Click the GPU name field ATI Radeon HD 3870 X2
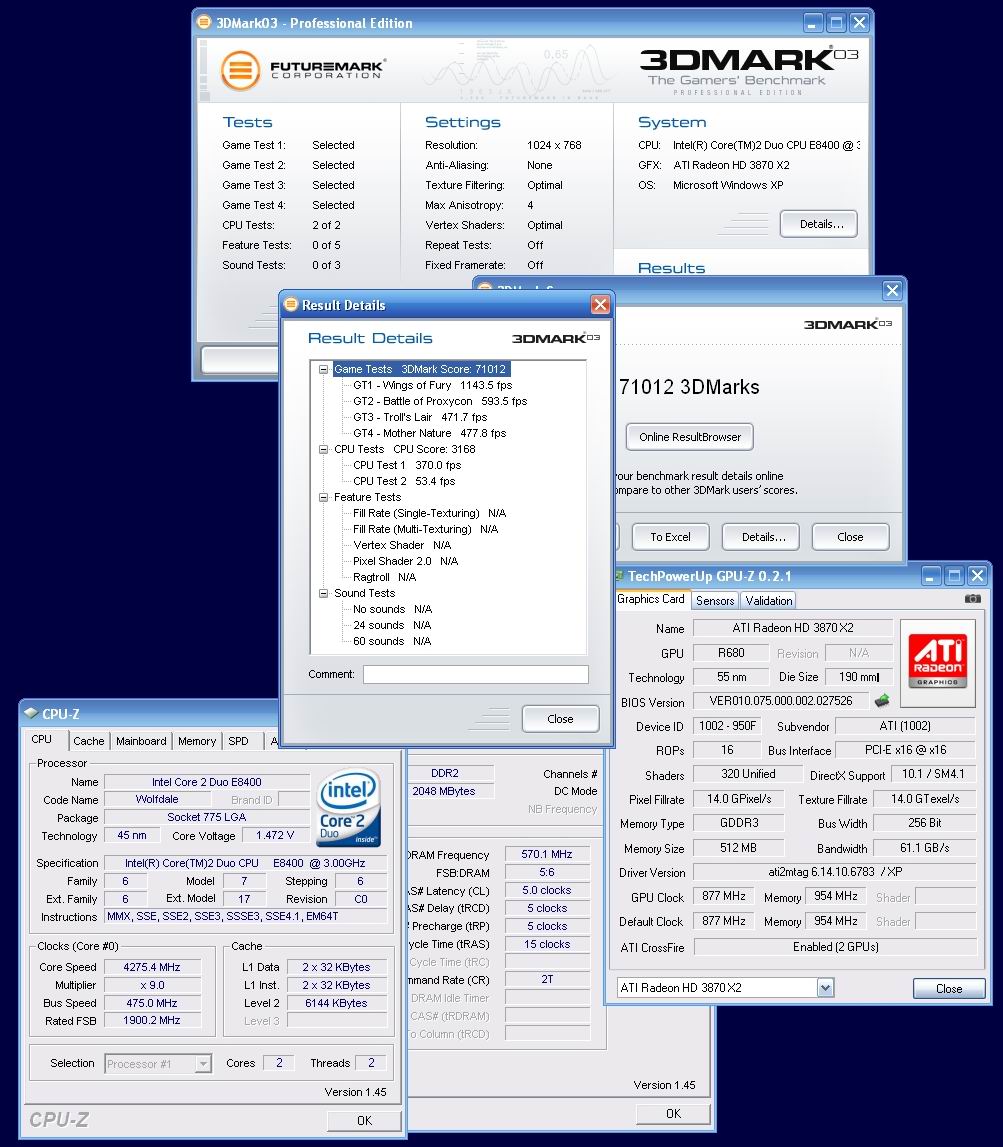 [792, 628]
